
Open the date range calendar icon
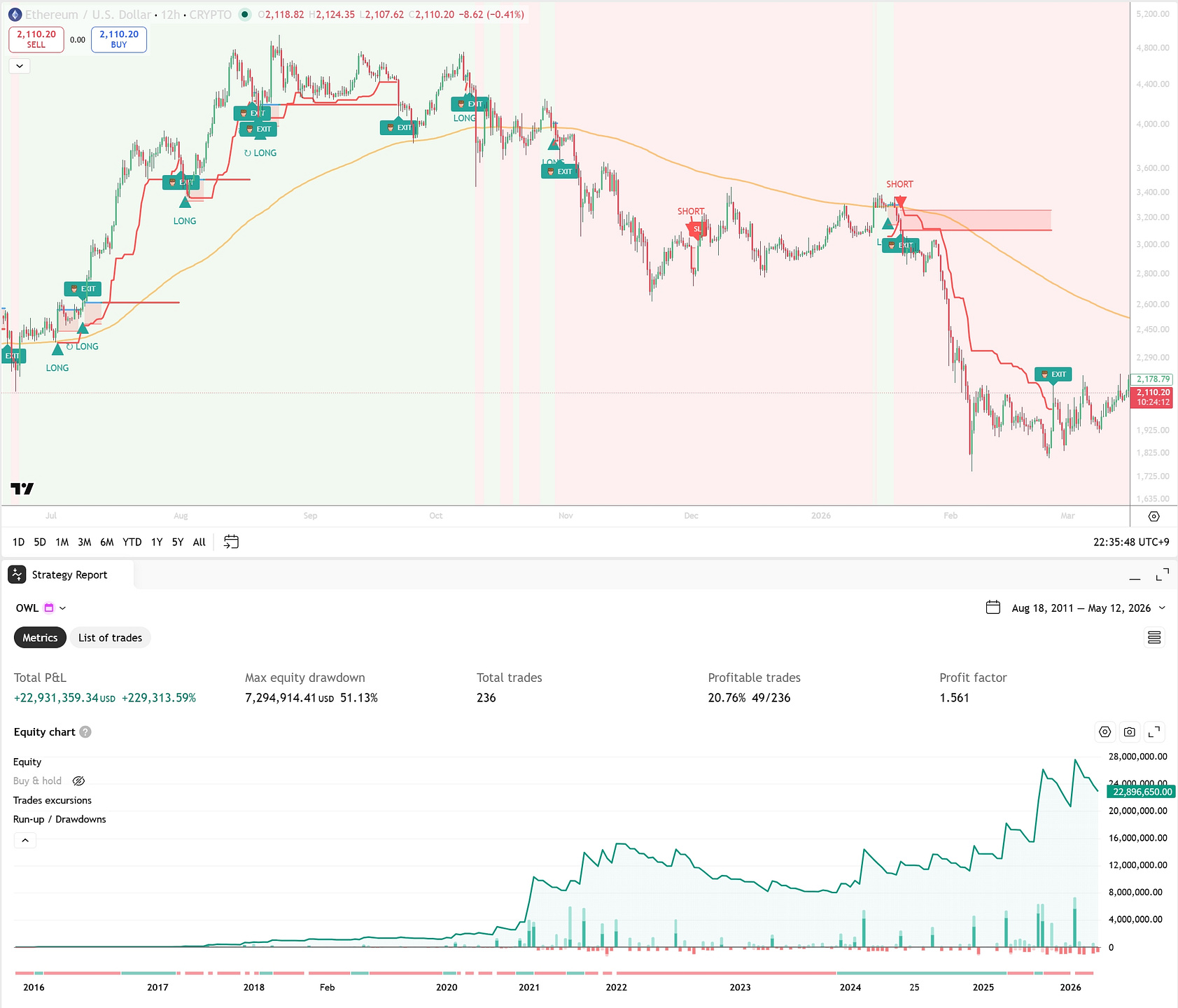click(x=993, y=608)
